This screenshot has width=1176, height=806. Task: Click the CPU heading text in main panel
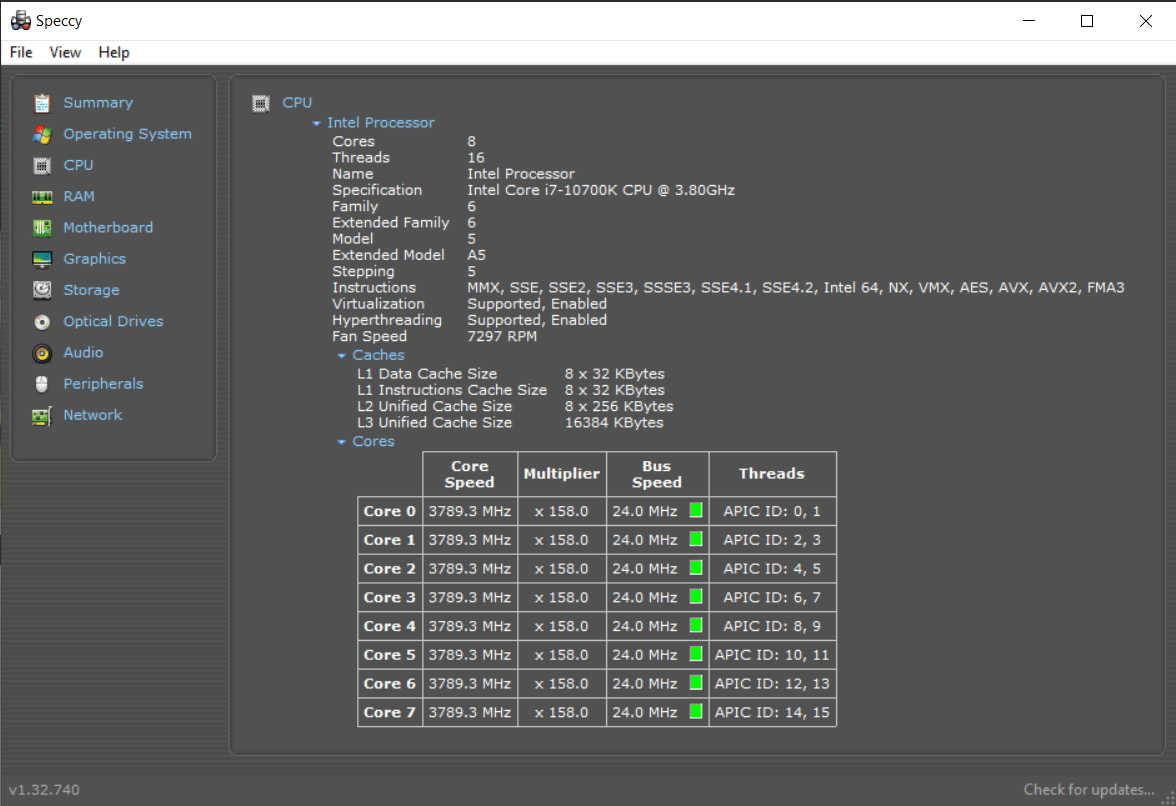[297, 103]
